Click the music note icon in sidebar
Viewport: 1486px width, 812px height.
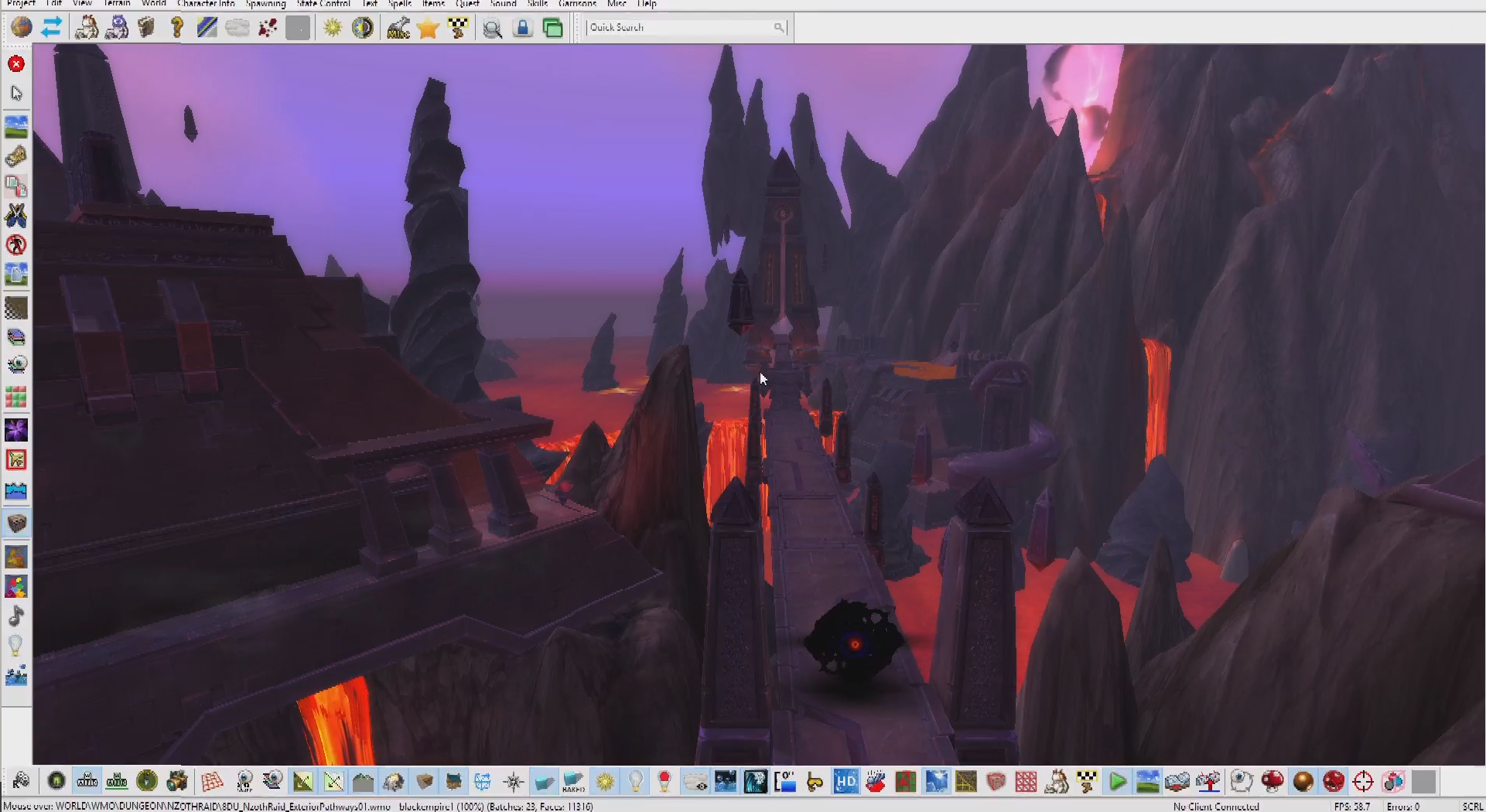[16, 616]
